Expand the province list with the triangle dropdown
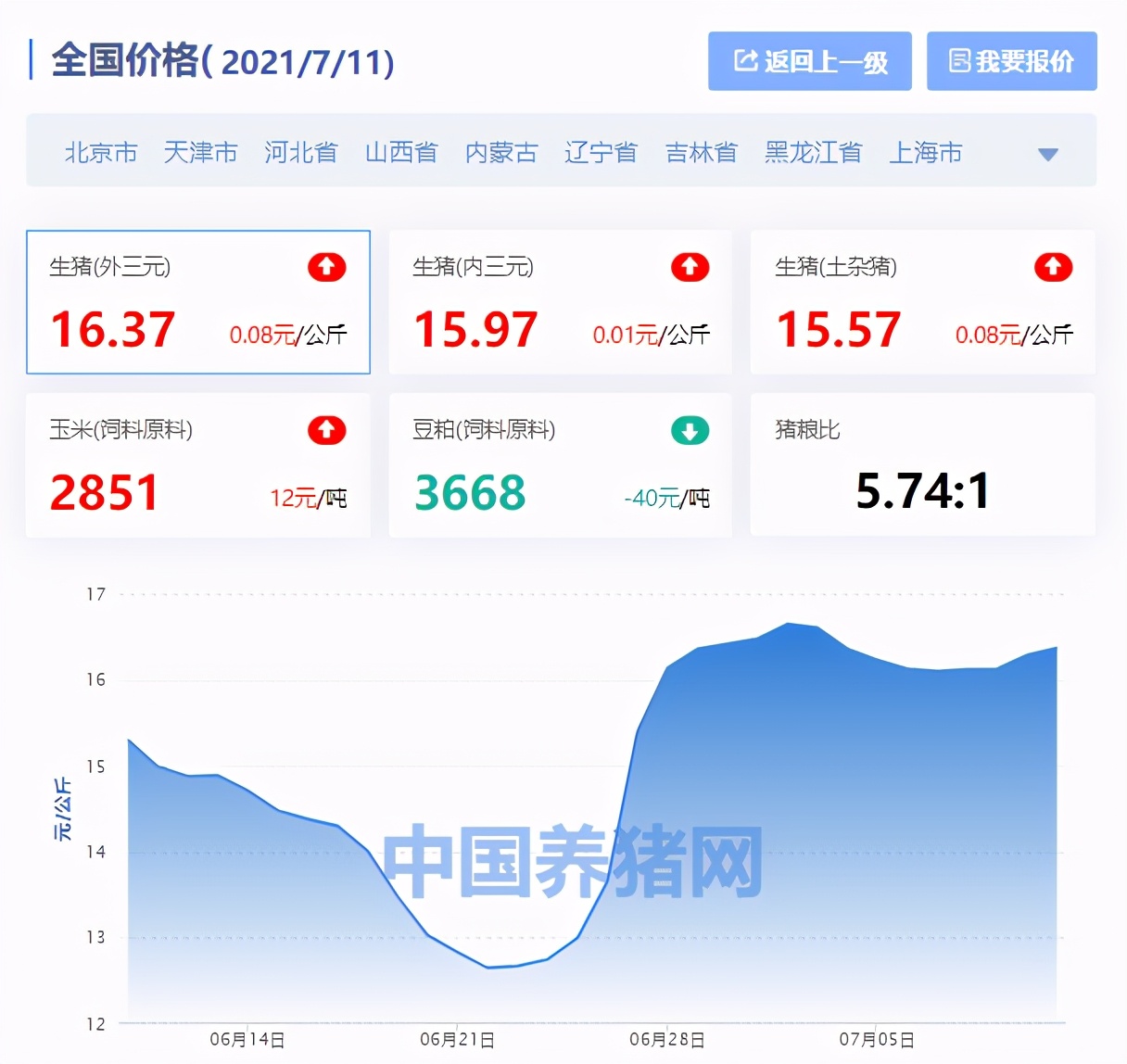The image size is (1127, 1064). 1048,154
